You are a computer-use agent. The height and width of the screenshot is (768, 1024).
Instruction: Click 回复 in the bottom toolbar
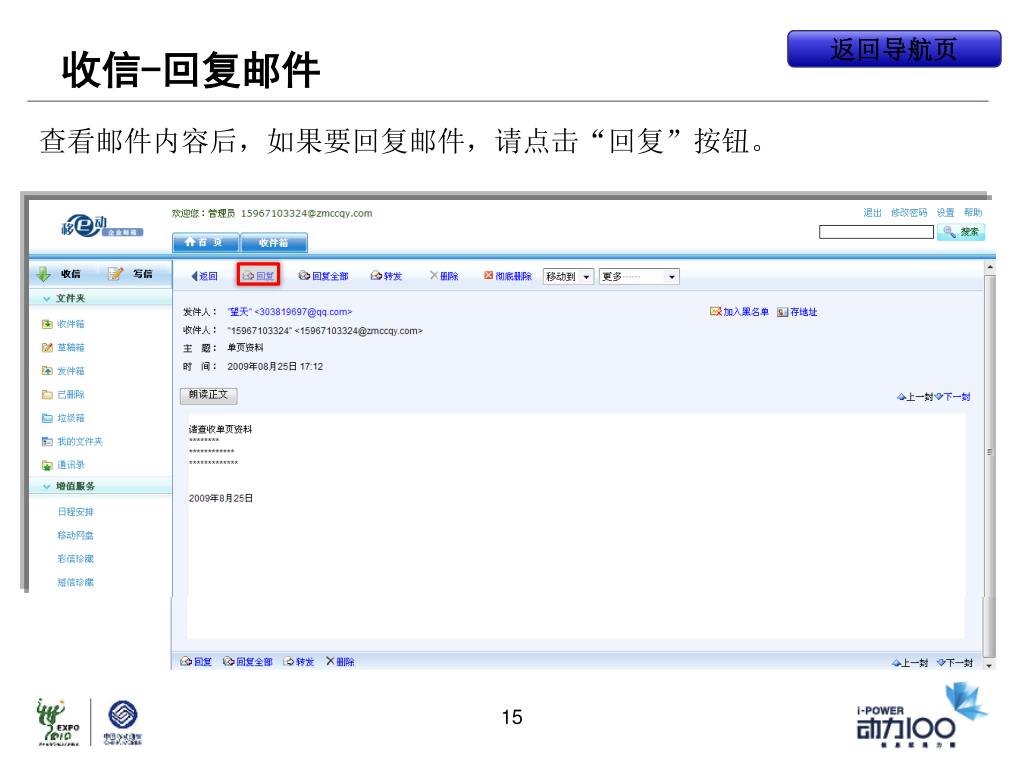tap(196, 662)
